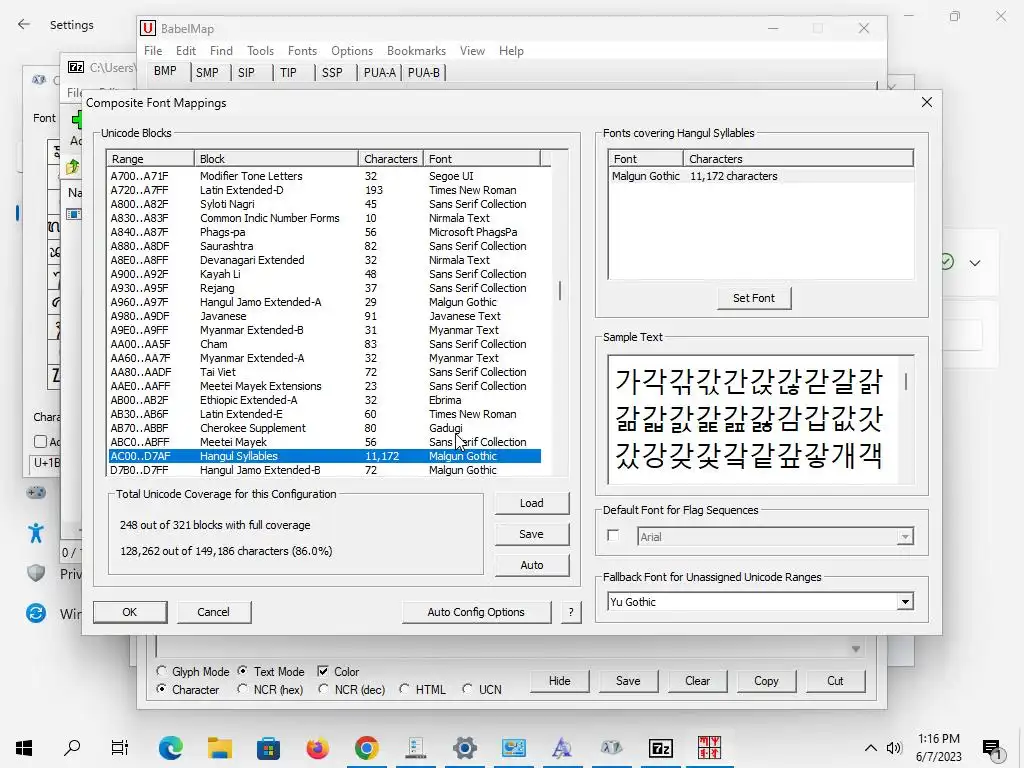Launch Firefox from the taskbar
The height and width of the screenshot is (768, 1024).
coord(317,747)
